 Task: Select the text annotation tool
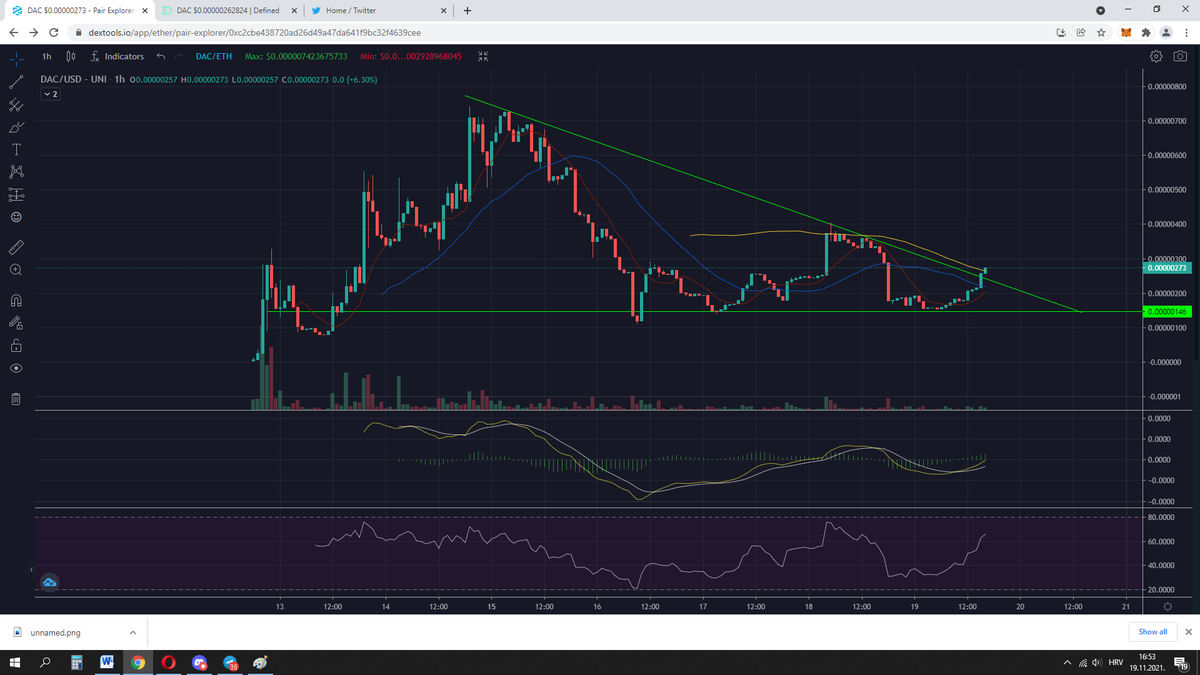pyautogui.click(x=16, y=149)
